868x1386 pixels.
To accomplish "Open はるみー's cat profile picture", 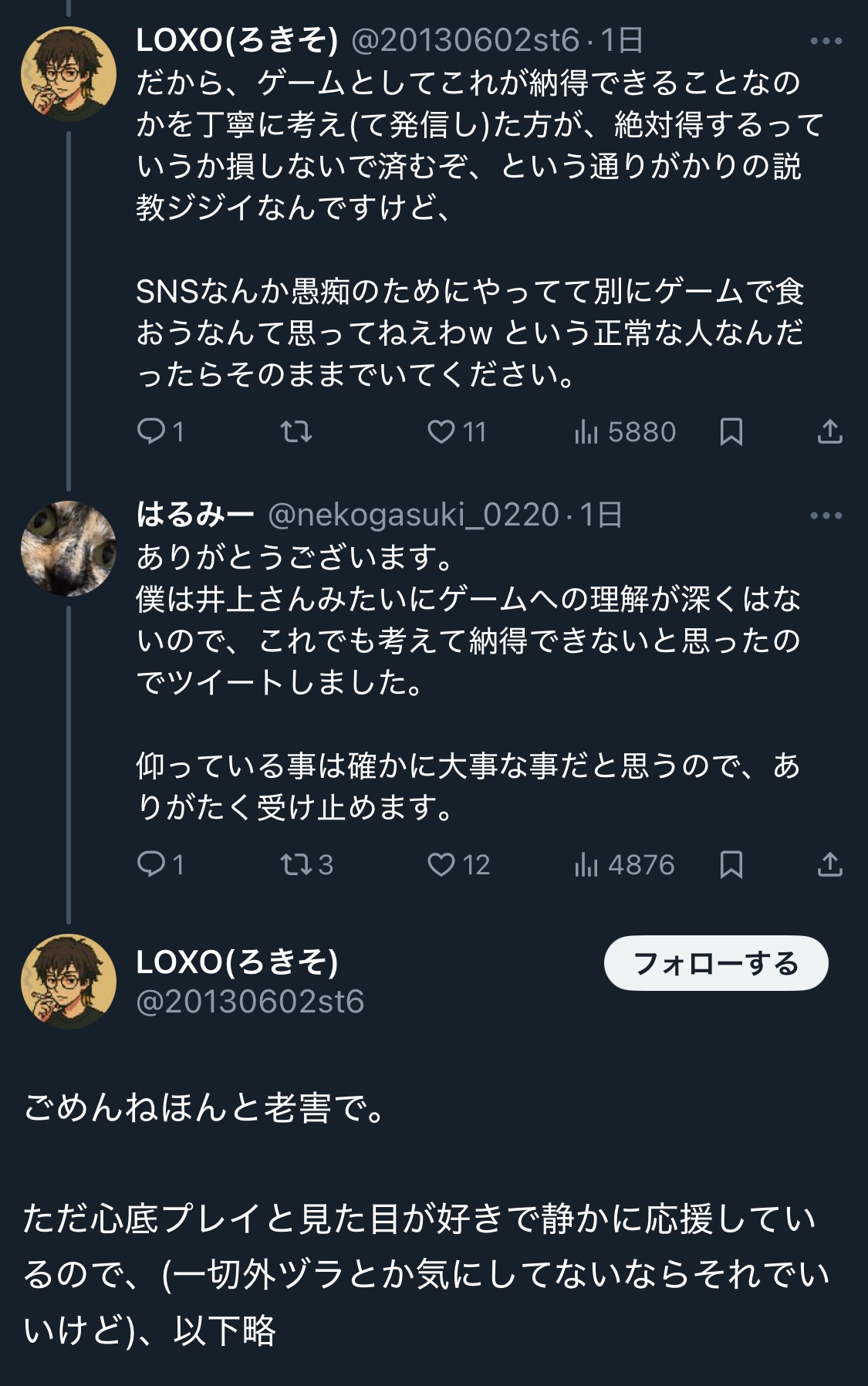I will [x=69, y=549].
